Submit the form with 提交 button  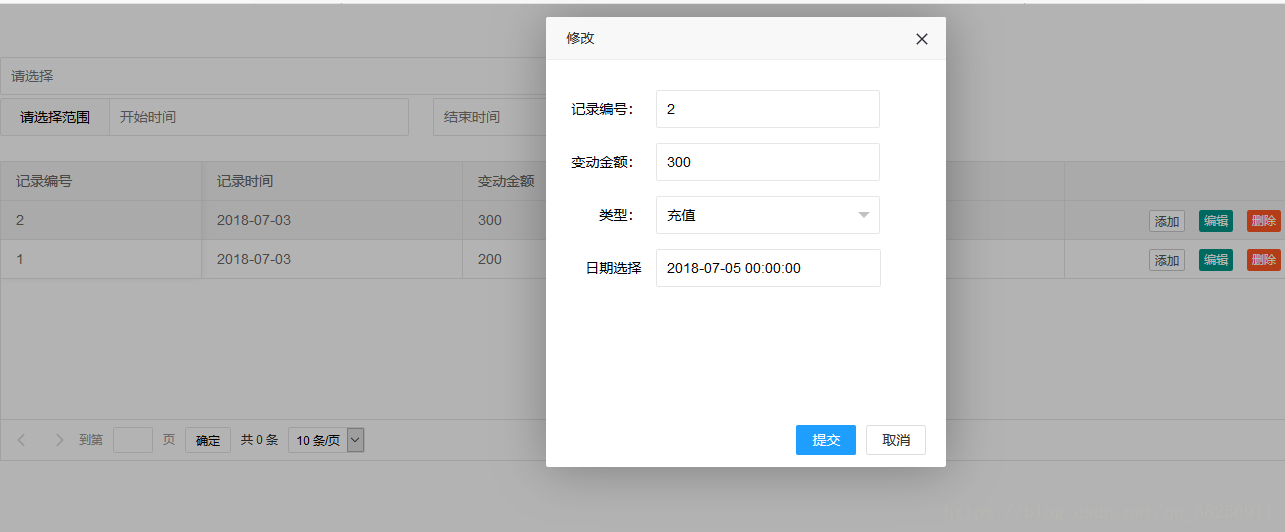826,440
